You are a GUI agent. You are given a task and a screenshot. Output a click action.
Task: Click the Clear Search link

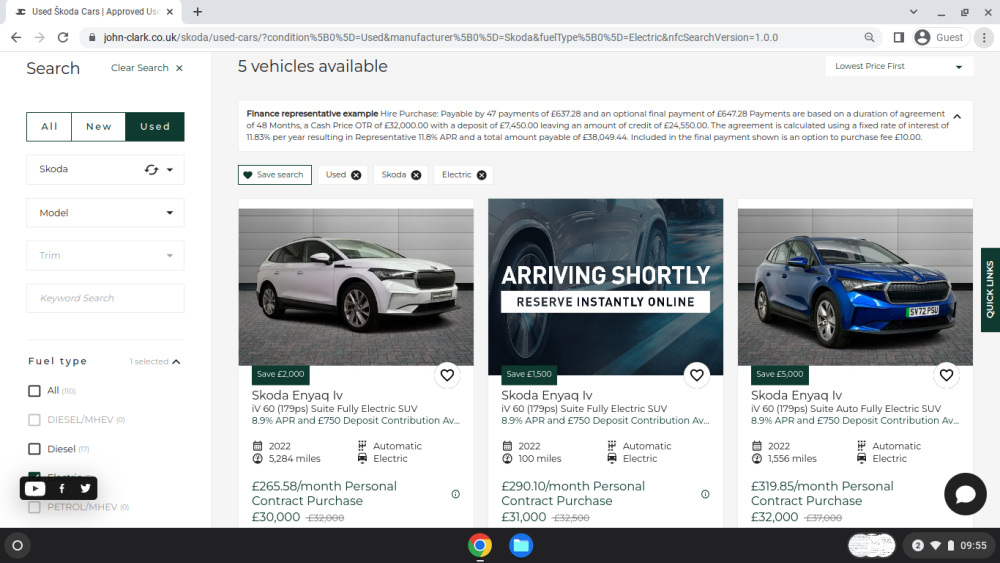coord(140,68)
